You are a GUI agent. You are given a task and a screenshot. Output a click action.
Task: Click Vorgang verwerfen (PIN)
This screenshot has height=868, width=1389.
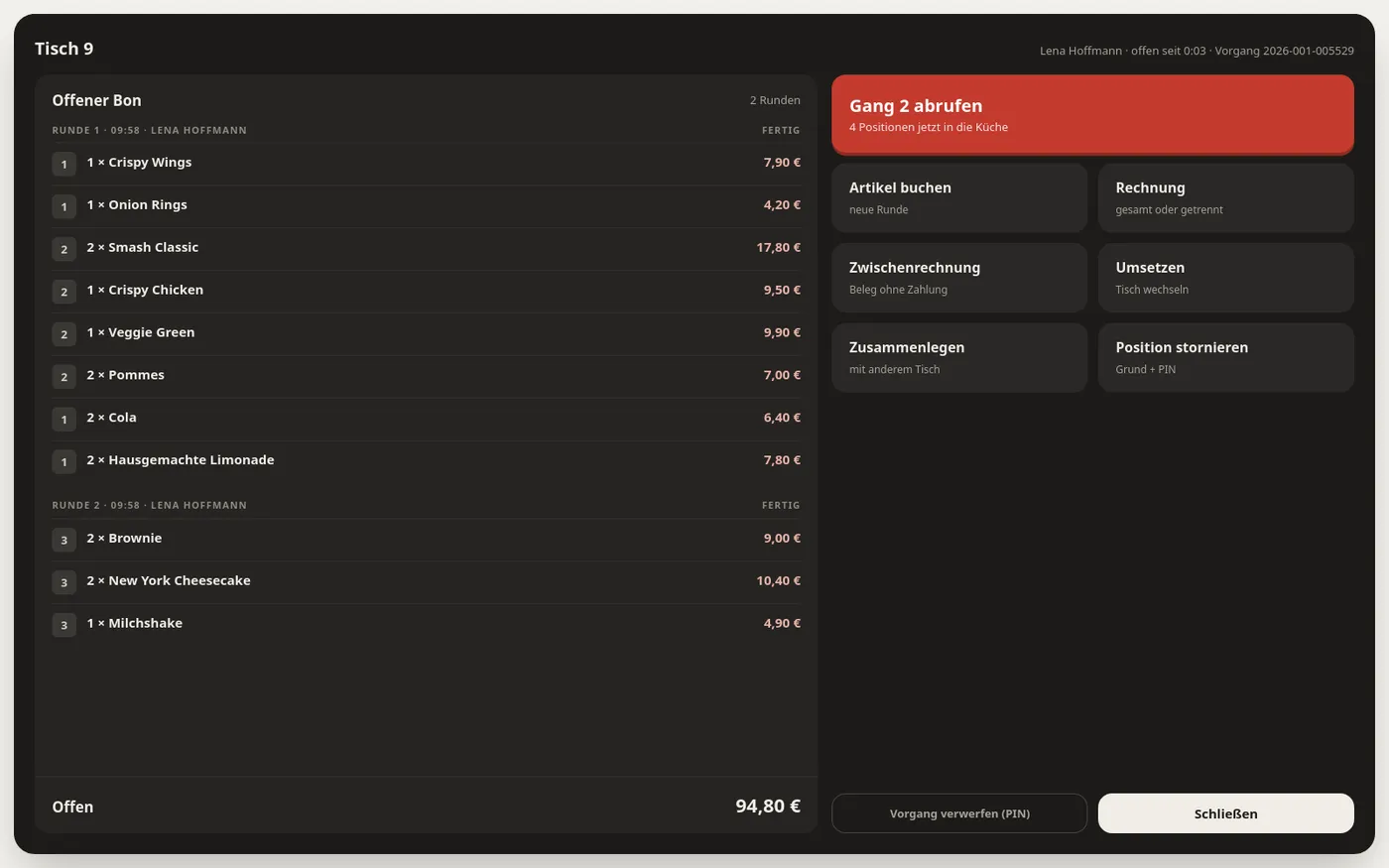[959, 813]
